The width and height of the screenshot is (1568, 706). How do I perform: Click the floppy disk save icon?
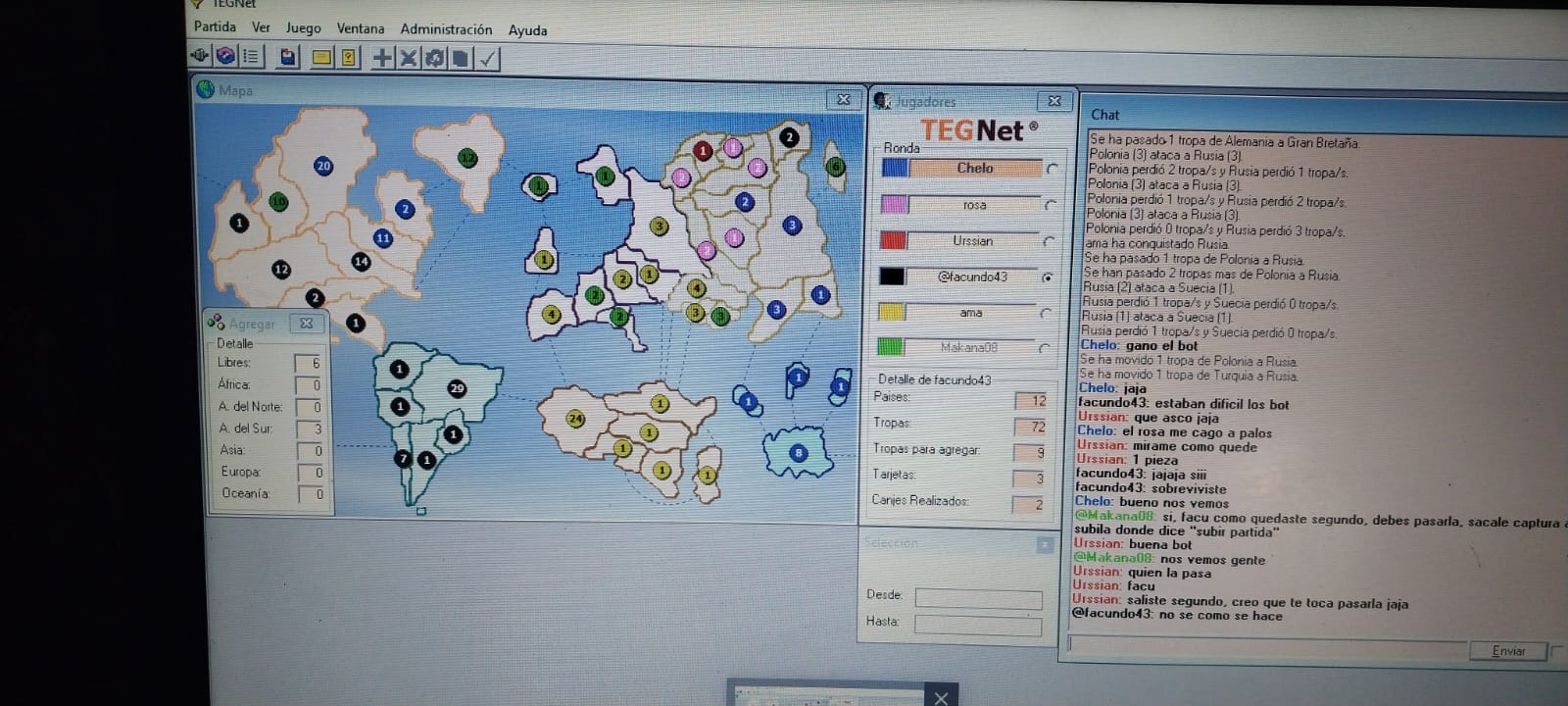point(287,57)
